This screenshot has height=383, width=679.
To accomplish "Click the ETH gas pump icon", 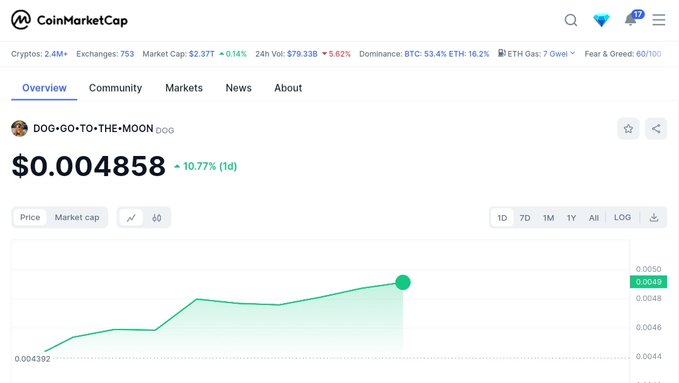I will point(501,53).
